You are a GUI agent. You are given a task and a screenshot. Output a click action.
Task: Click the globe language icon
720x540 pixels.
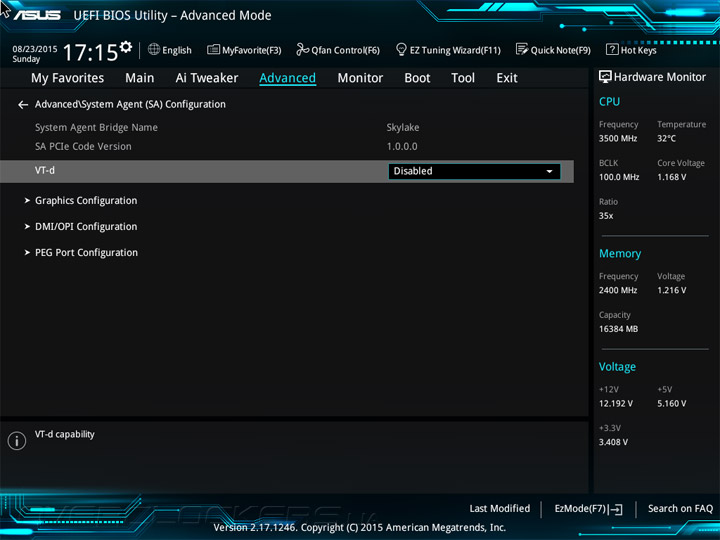pos(154,49)
